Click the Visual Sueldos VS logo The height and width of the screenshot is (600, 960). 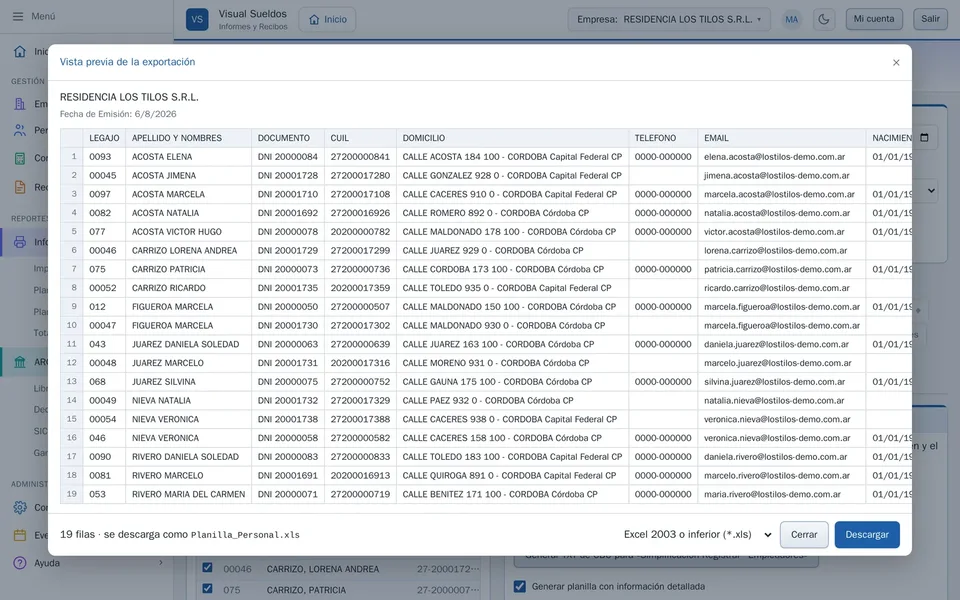197,19
